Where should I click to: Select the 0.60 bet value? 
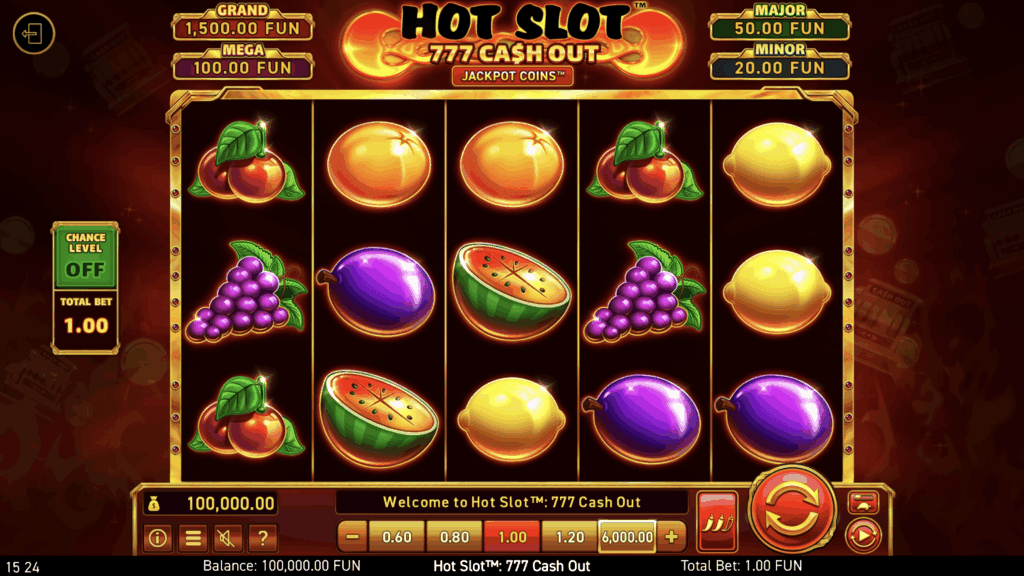click(396, 537)
